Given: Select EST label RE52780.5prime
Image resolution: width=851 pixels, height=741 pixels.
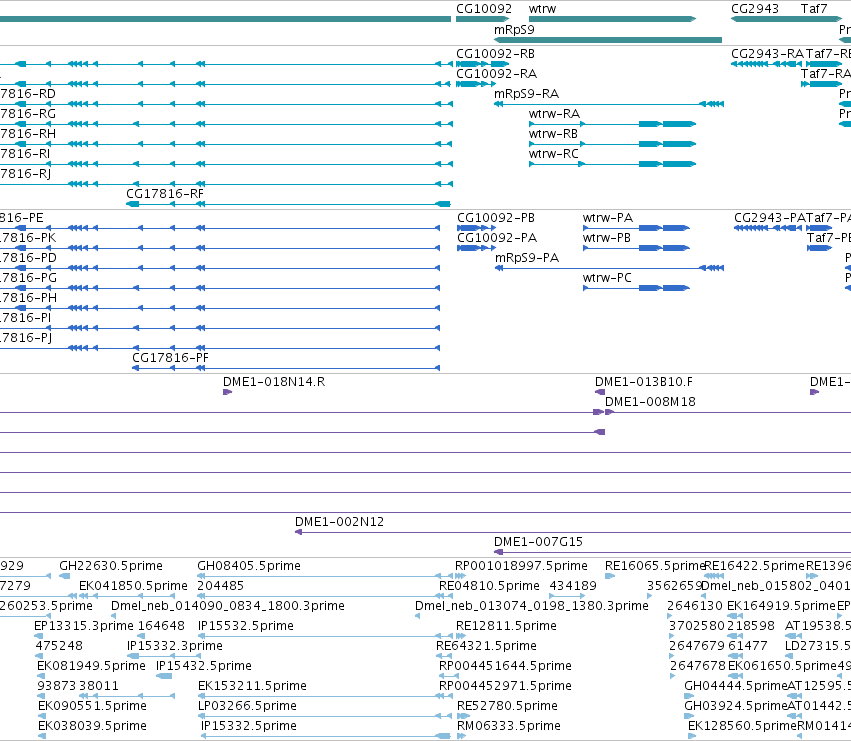Looking at the screenshot, I should pyautogui.click(x=507, y=706).
